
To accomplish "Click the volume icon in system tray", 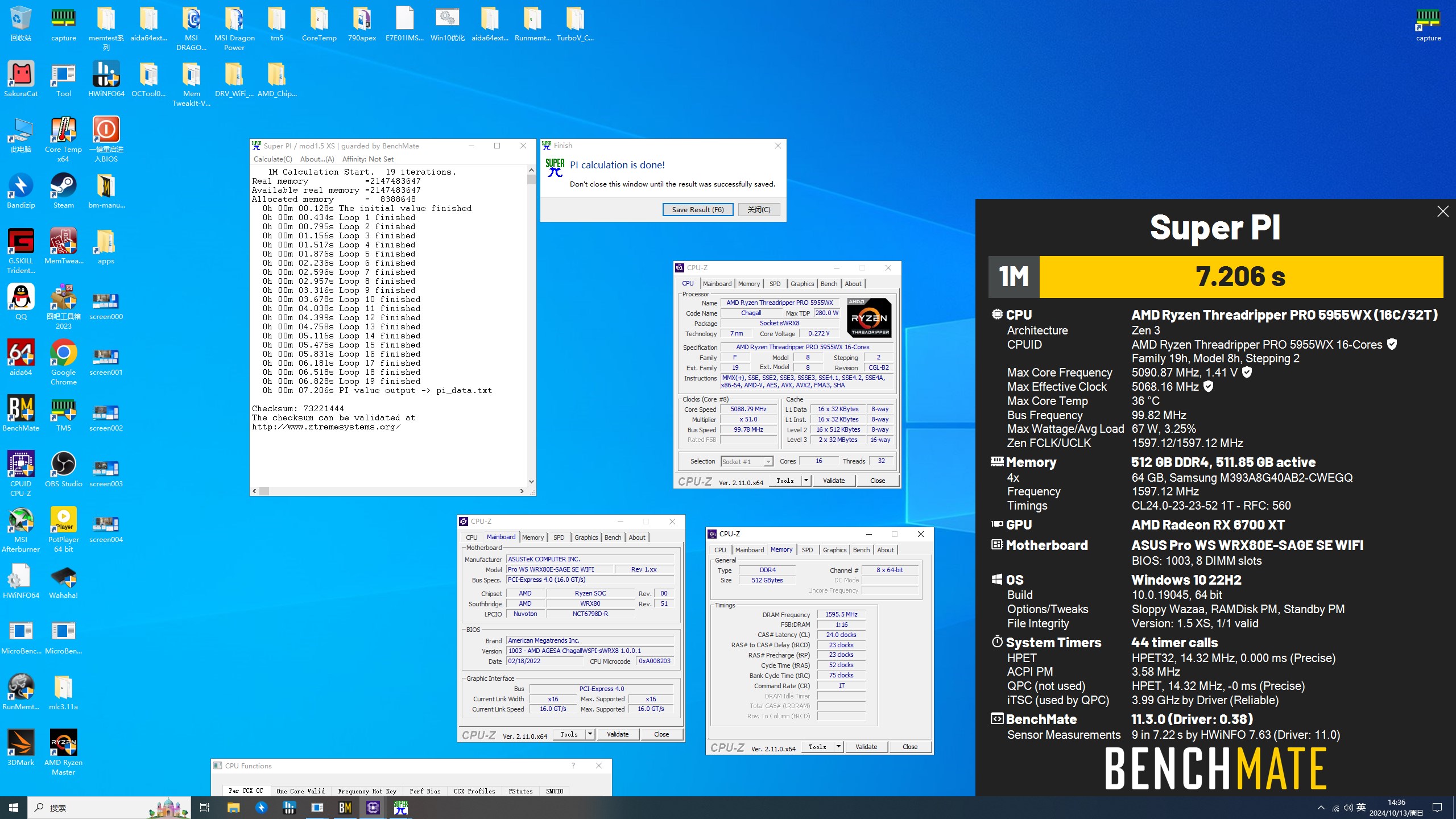I will 1349,808.
